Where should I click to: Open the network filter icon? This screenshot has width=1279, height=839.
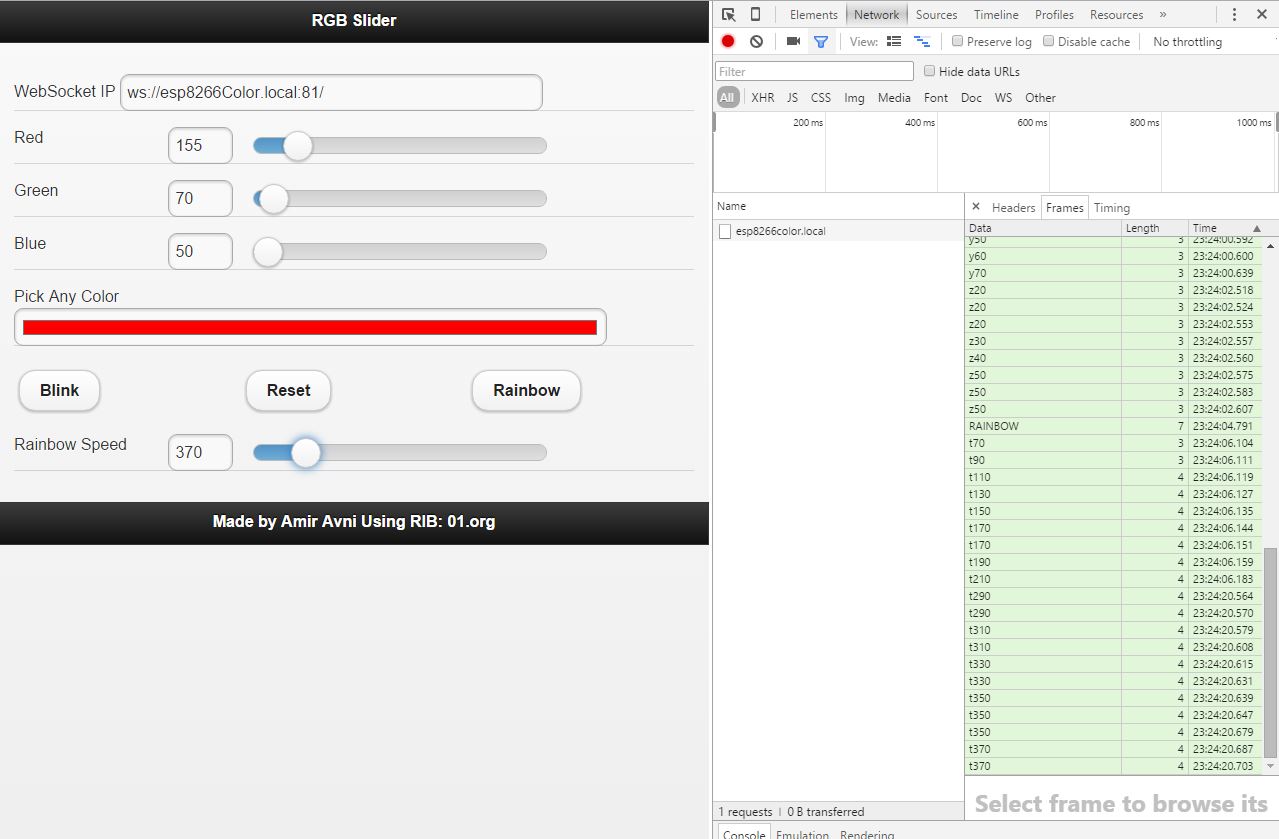click(x=821, y=41)
